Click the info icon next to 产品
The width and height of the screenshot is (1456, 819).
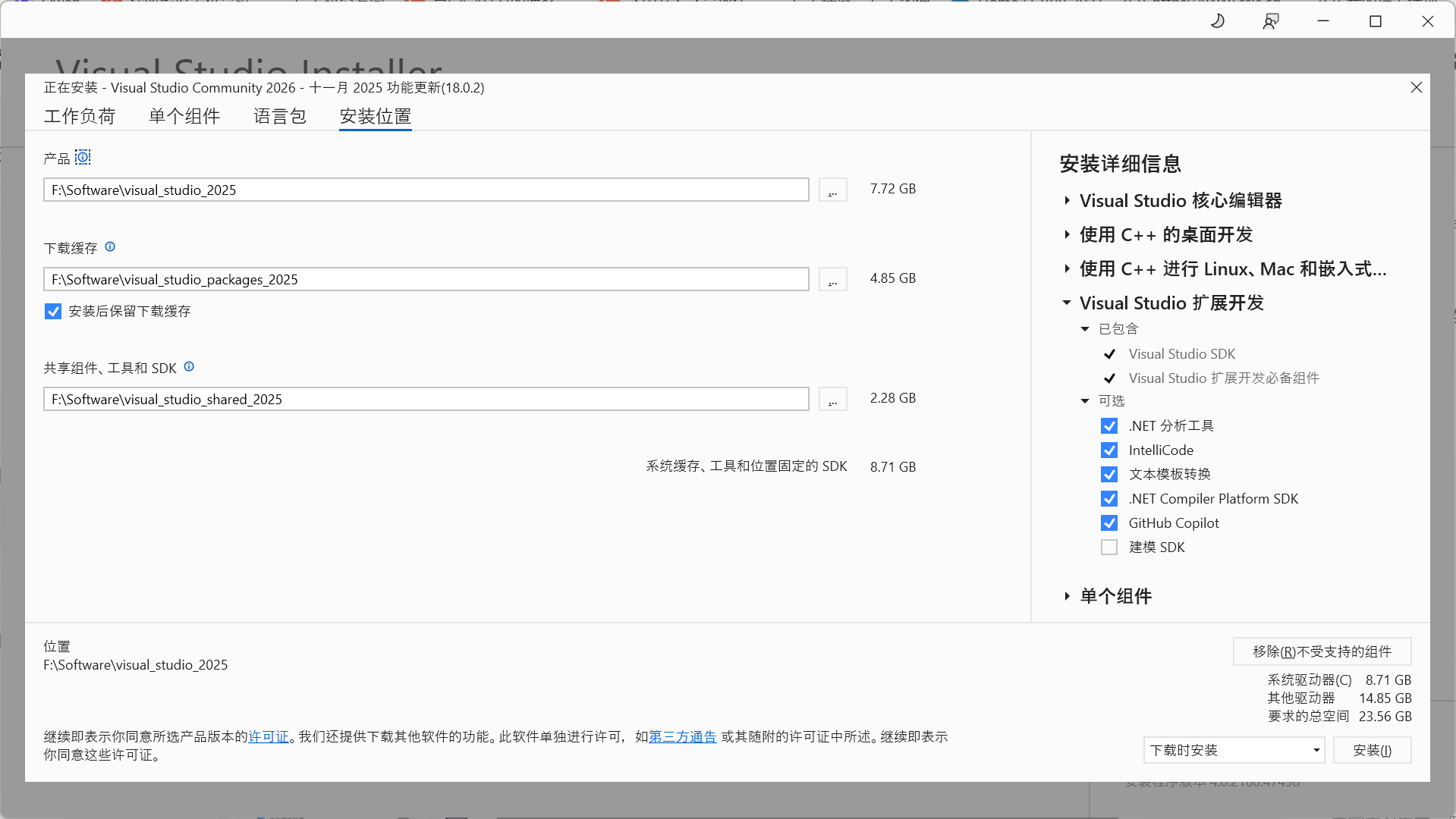83,157
